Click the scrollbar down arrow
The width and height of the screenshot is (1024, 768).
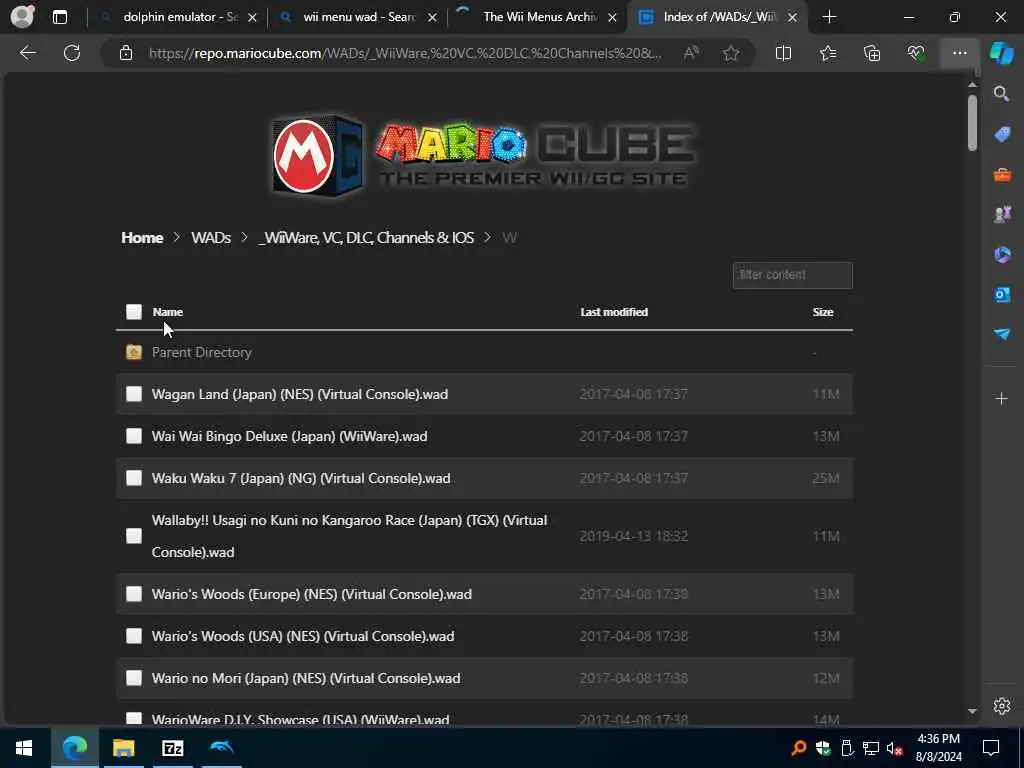coord(972,711)
